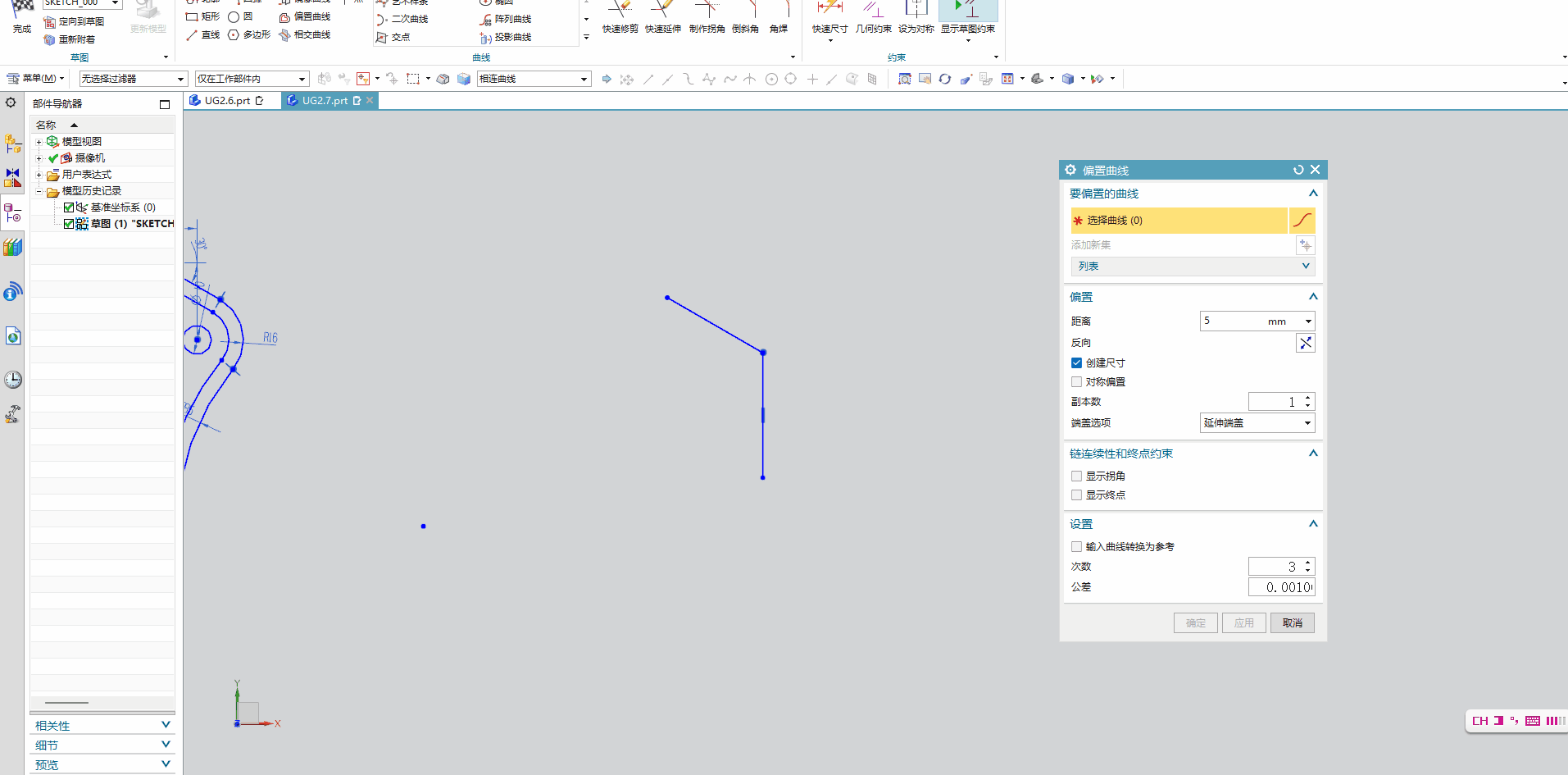Select Model Views (模型视图) tree node

tap(81, 141)
